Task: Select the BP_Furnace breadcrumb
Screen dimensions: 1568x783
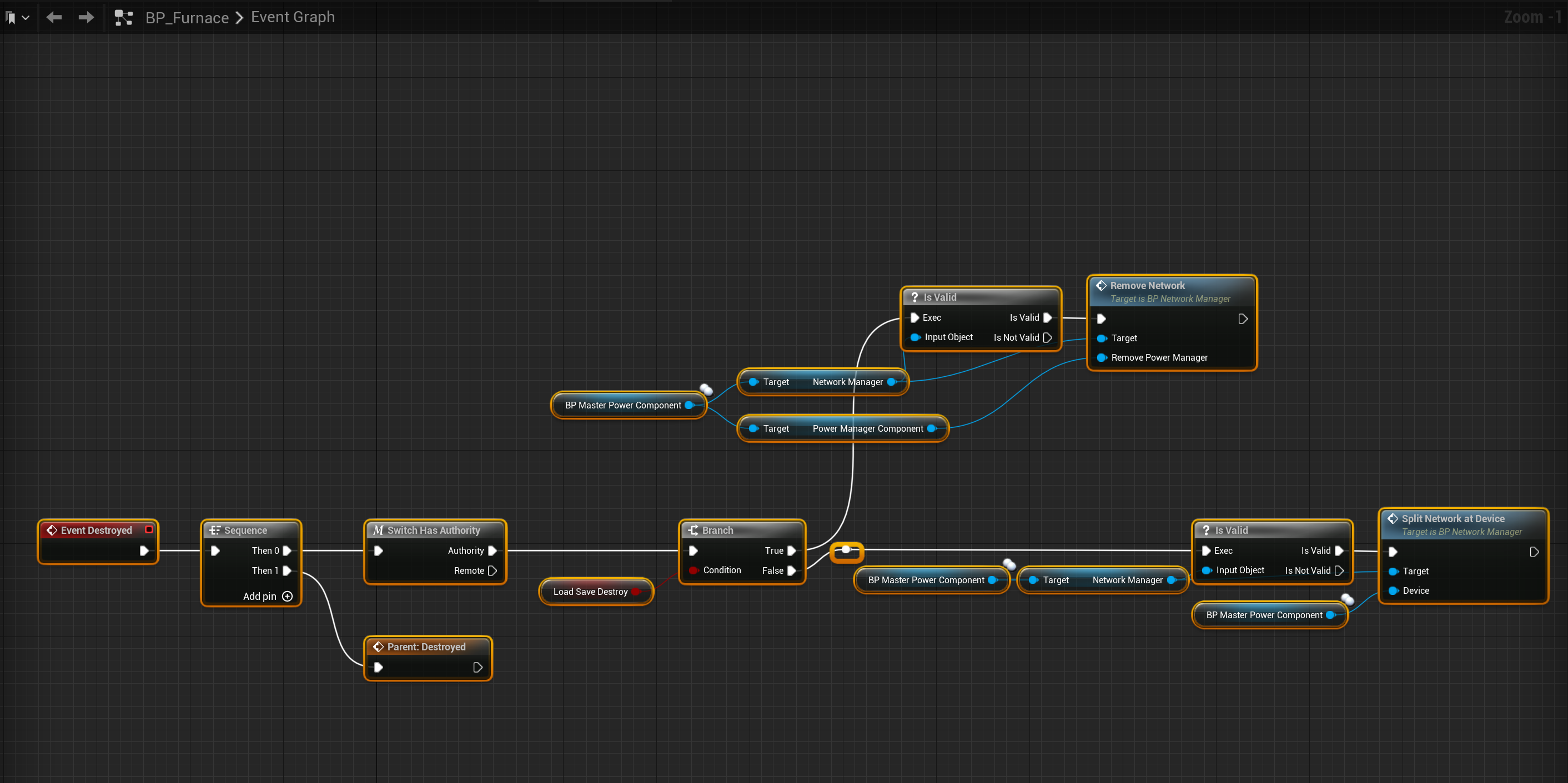Action: click(x=187, y=18)
